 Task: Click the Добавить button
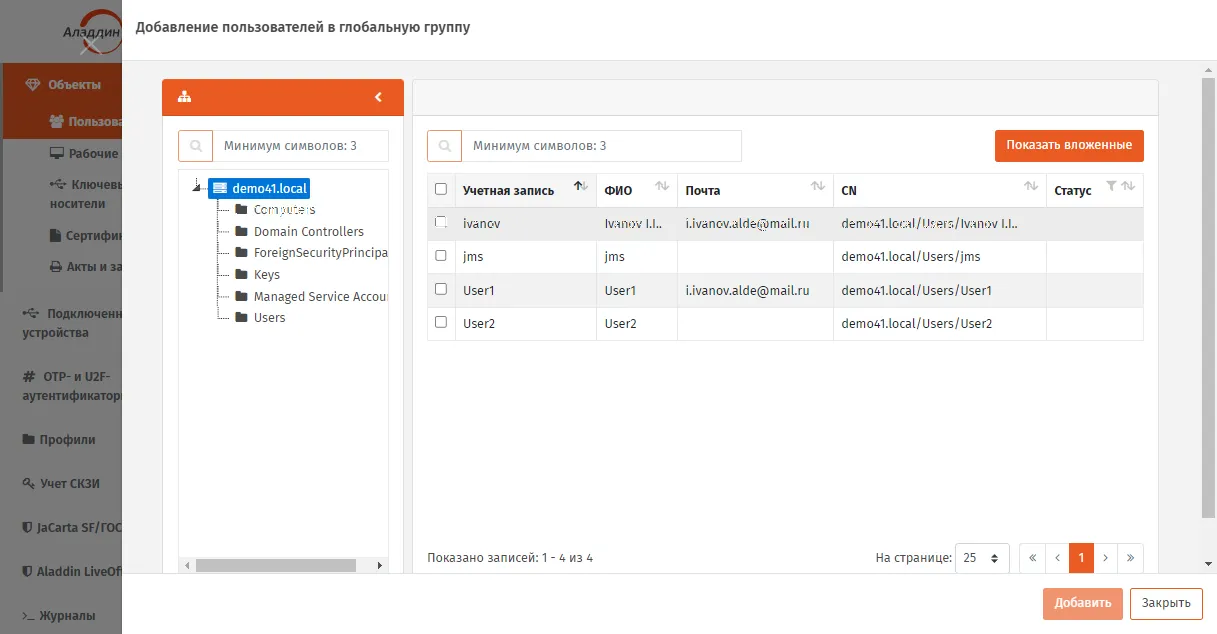click(x=1082, y=603)
